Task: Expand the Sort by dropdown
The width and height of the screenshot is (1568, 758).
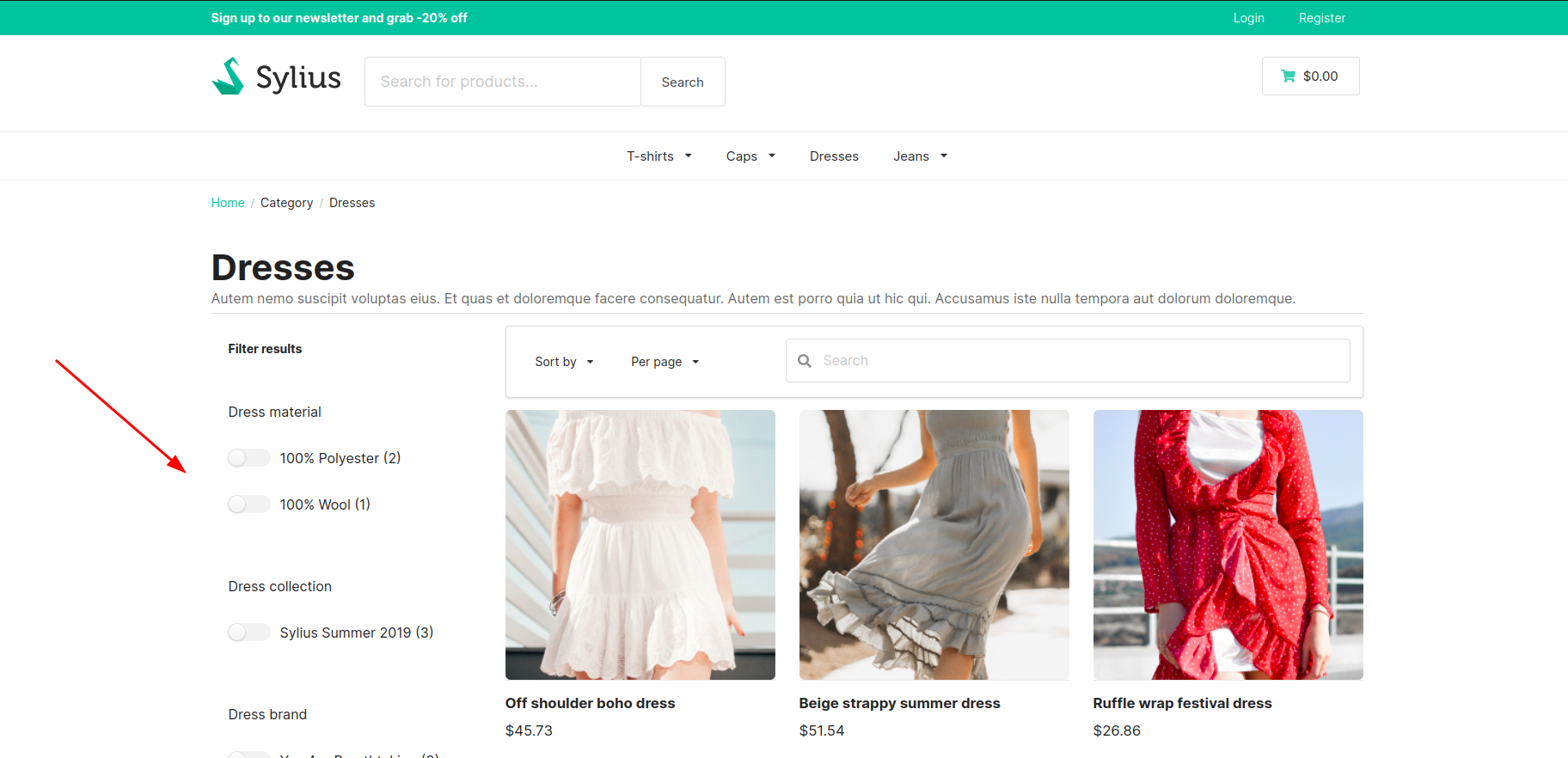Action: tap(564, 362)
